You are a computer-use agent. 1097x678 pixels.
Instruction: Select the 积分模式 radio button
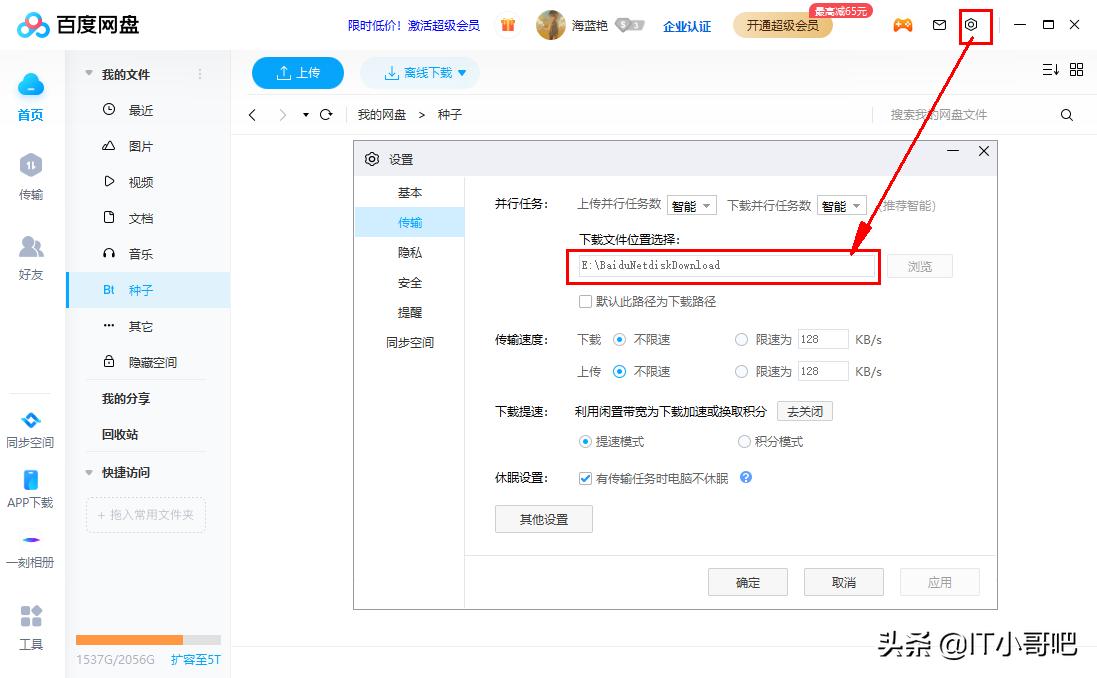coord(743,441)
